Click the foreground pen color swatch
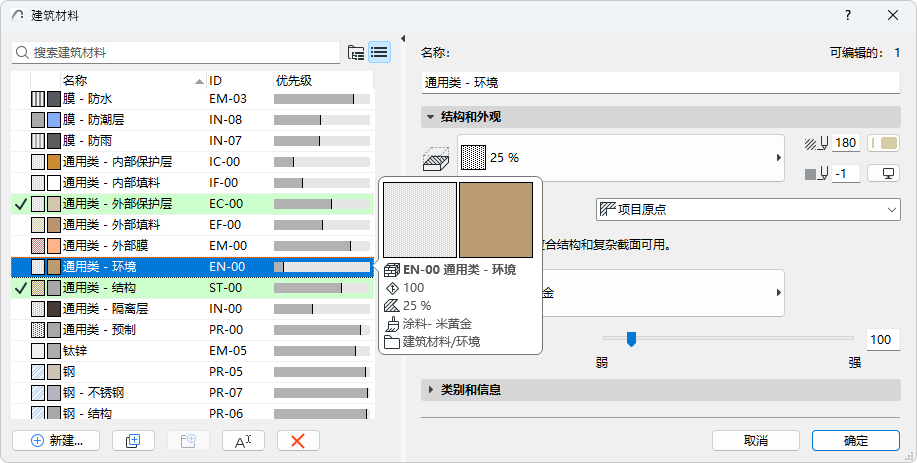This screenshot has width=917, height=463. tap(884, 143)
